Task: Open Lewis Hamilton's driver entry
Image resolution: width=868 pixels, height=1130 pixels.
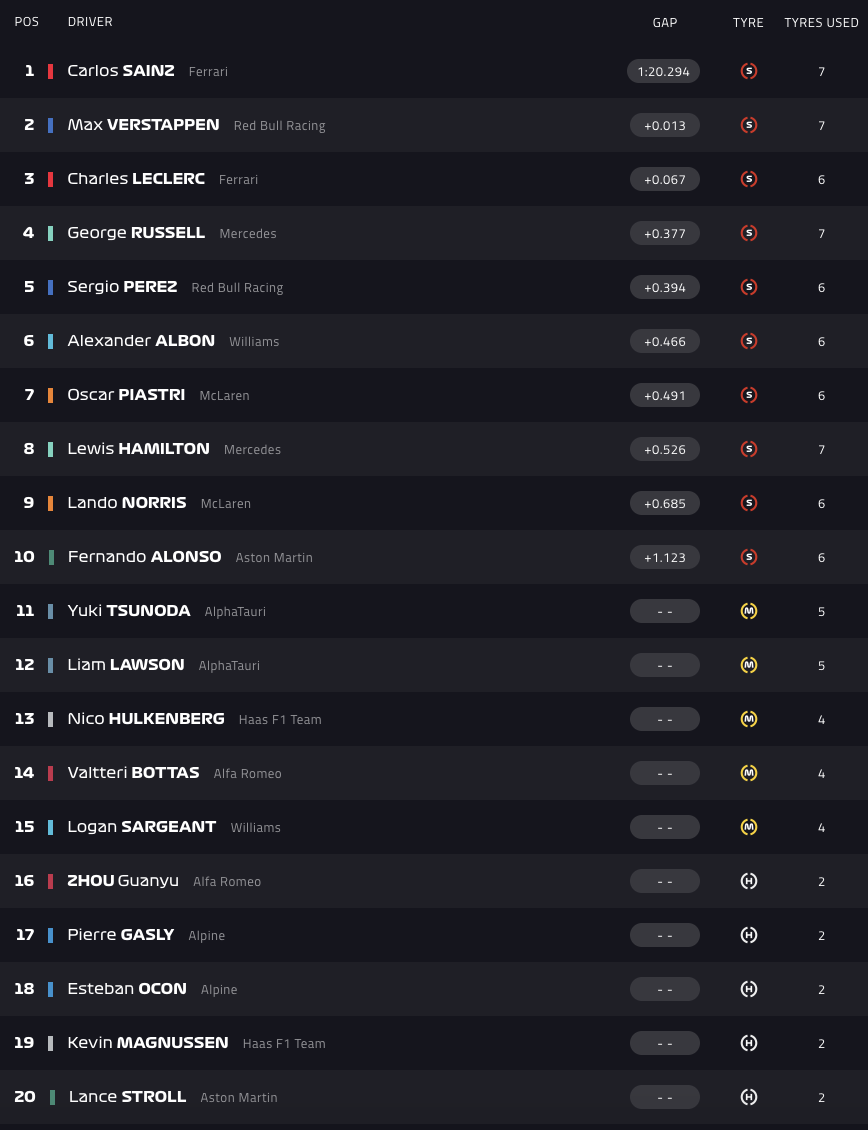Action: pos(138,449)
